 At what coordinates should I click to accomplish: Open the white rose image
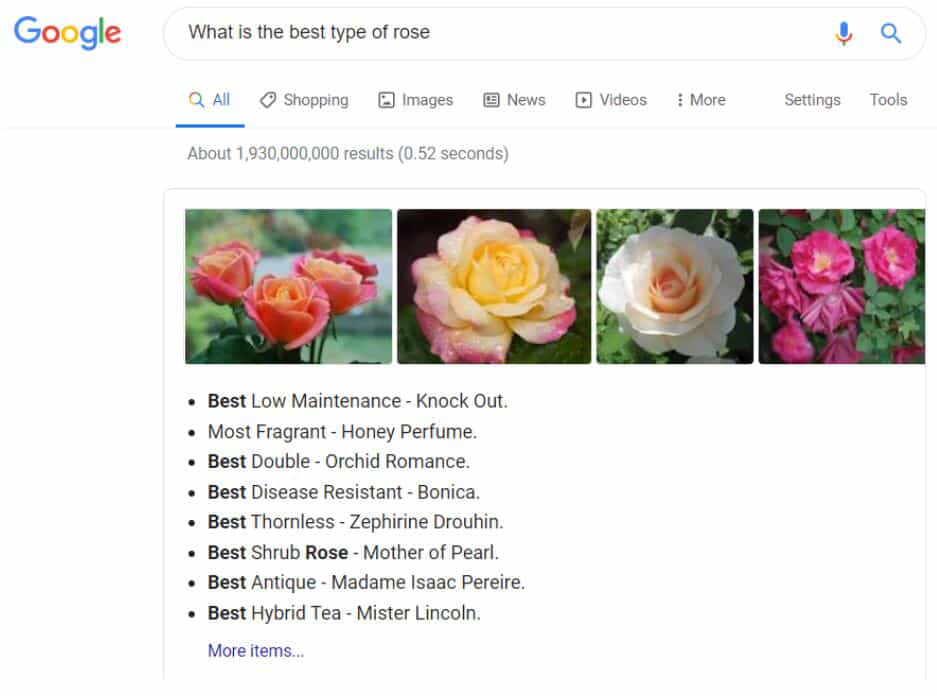pyautogui.click(x=674, y=286)
